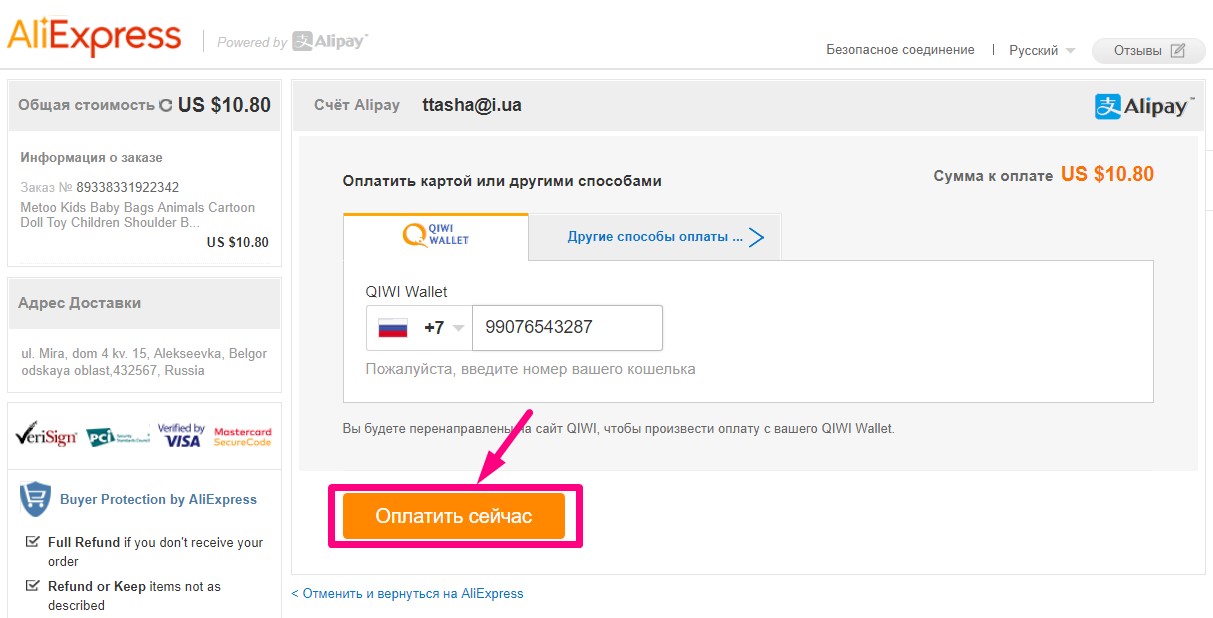This screenshot has height=618, width=1213.
Task: Click the order item price US $10.80
Action: (x=238, y=242)
